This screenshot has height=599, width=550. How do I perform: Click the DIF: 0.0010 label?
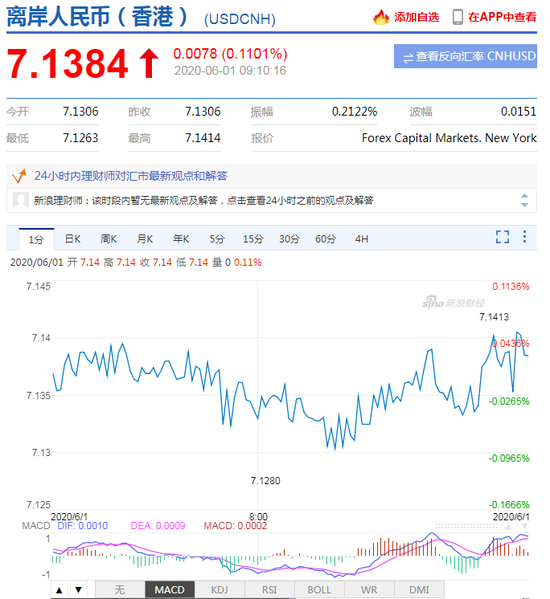pos(82,526)
